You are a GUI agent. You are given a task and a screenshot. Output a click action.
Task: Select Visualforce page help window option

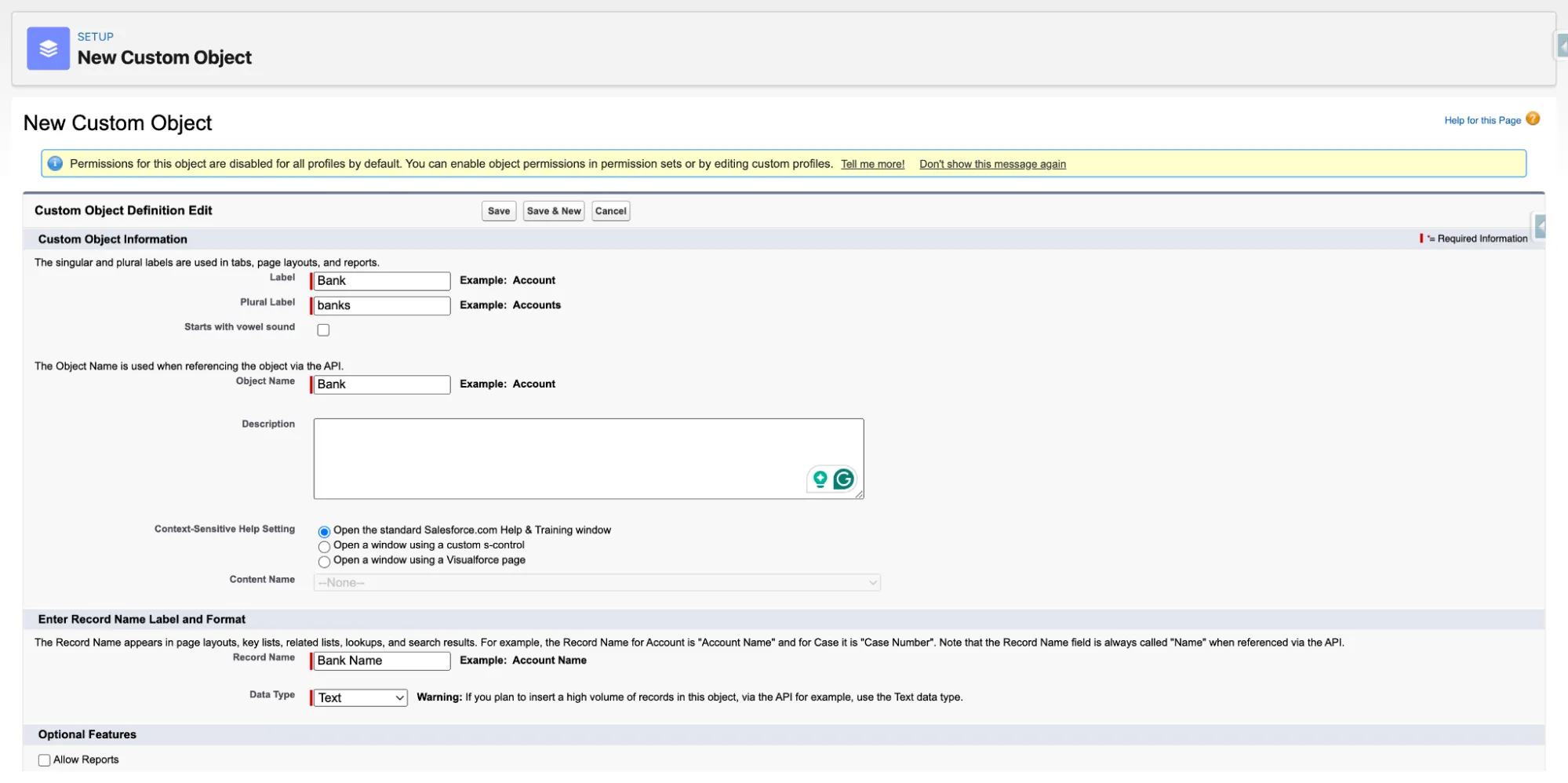coord(324,562)
